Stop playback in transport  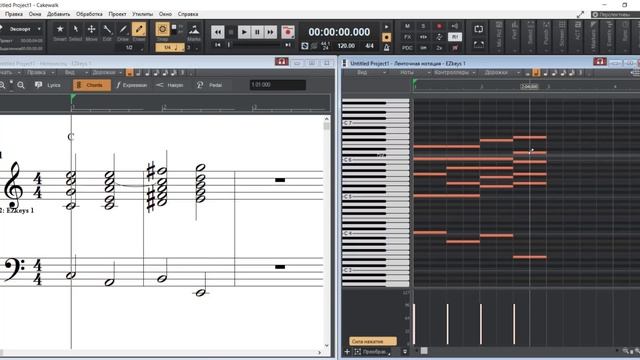click(x=231, y=32)
